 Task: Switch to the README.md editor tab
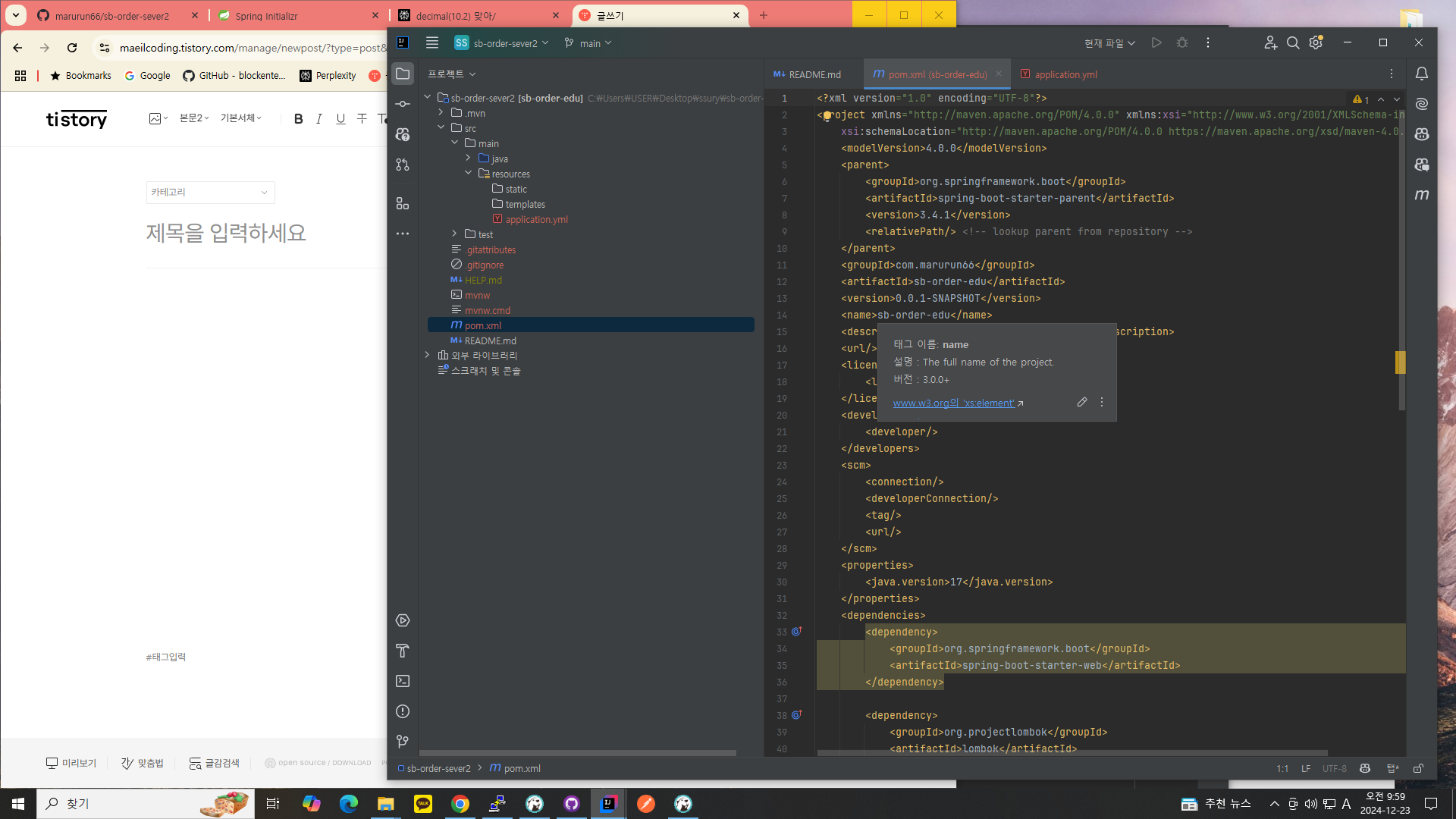click(x=814, y=74)
